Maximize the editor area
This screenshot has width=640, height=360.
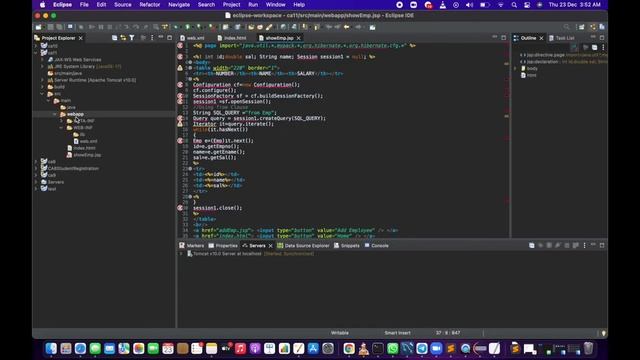(x=504, y=38)
